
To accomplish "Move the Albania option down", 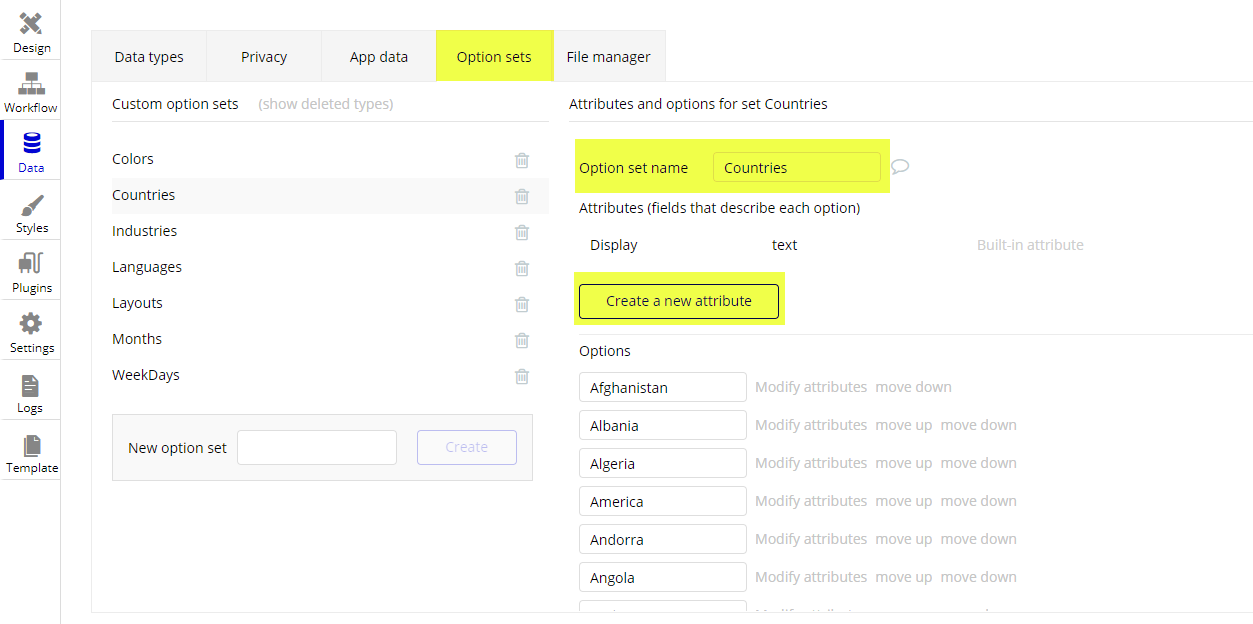I will coord(978,424).
